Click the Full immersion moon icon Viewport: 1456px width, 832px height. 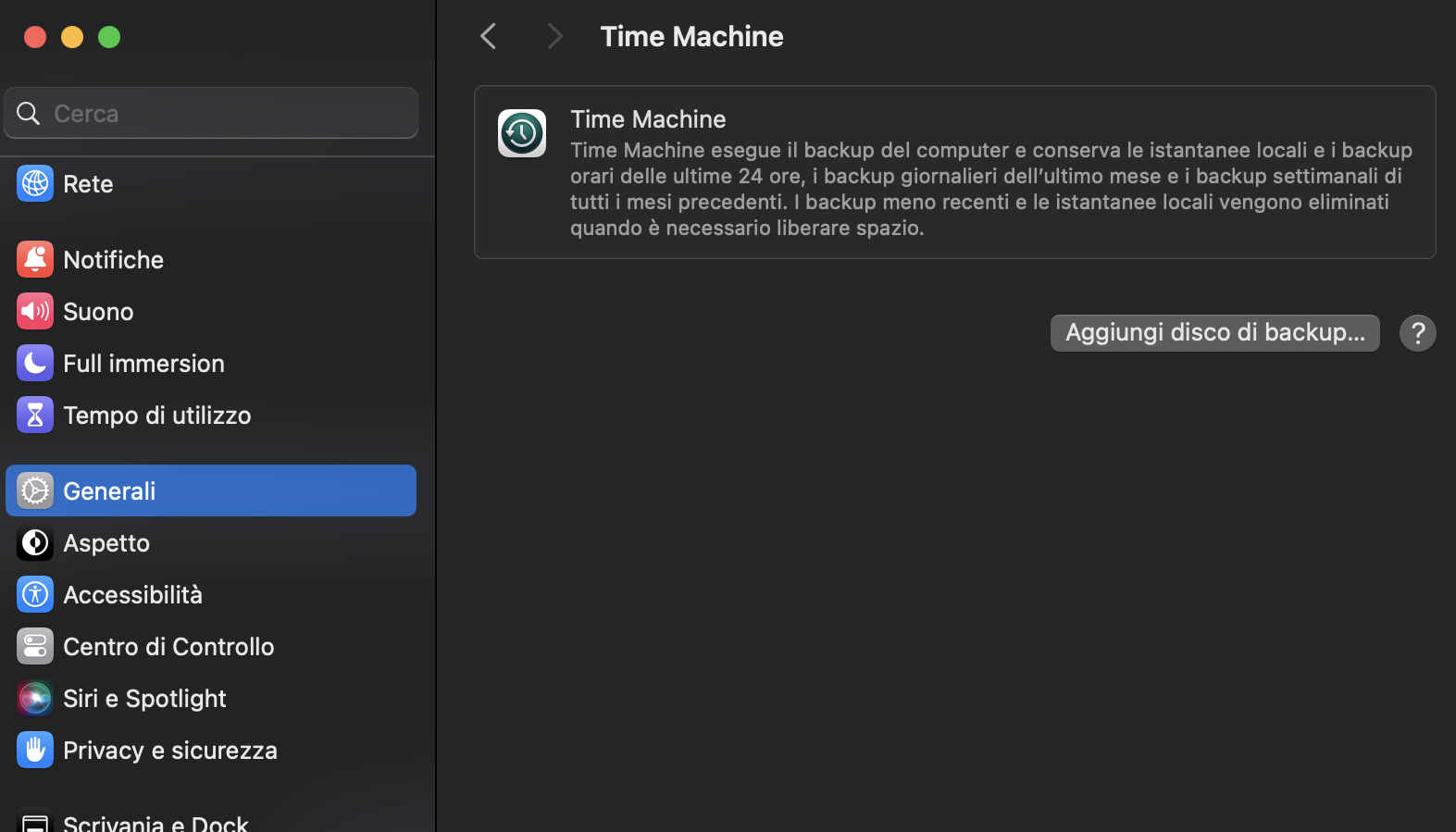coord(35,363)
